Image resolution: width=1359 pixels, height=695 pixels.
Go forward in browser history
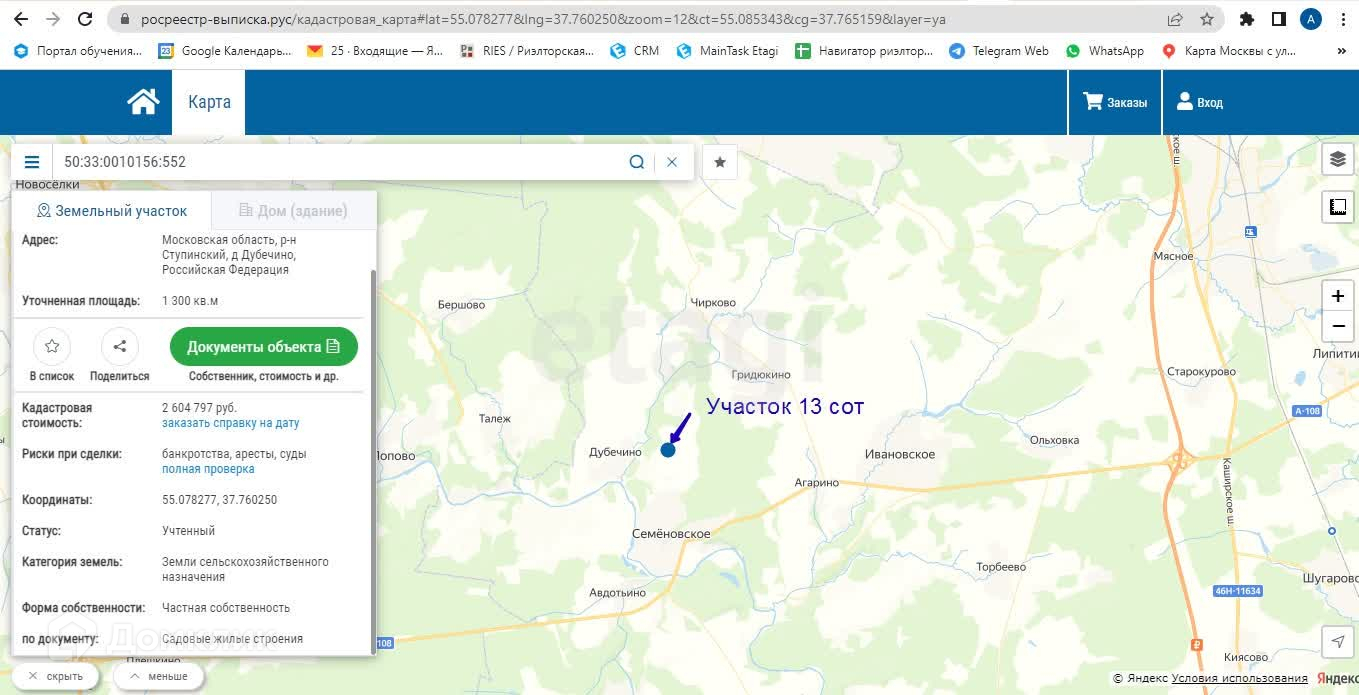tap(53, 19)
